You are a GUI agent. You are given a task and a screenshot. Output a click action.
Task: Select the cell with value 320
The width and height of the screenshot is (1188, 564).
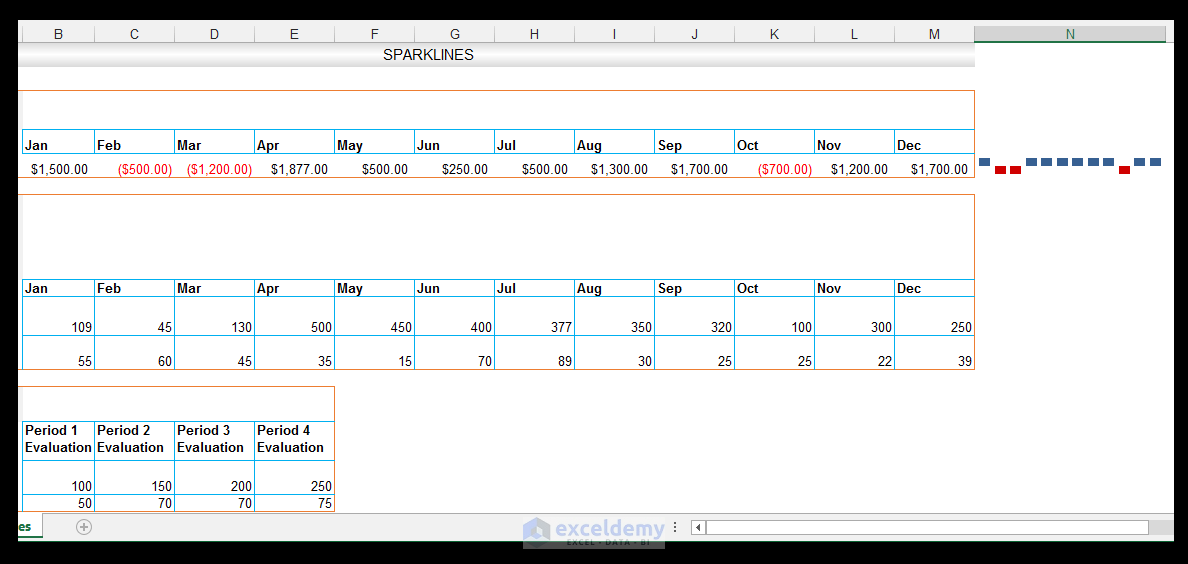point(694,316)
